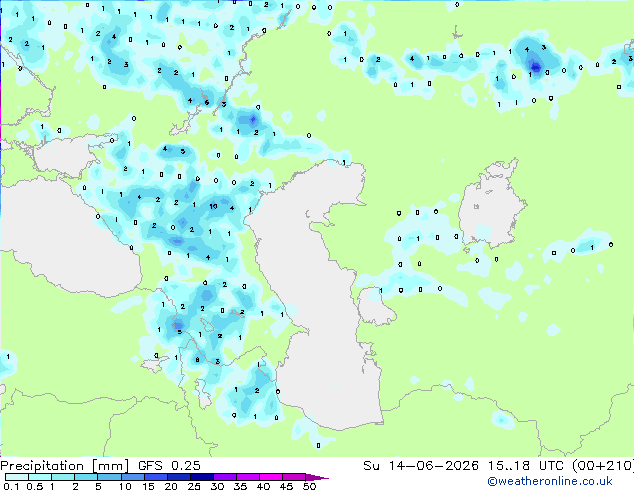This screenshot has width=634, height=490.
Task: Pick the 5–10 mm legend color box
Action: [x=110, y=477]
